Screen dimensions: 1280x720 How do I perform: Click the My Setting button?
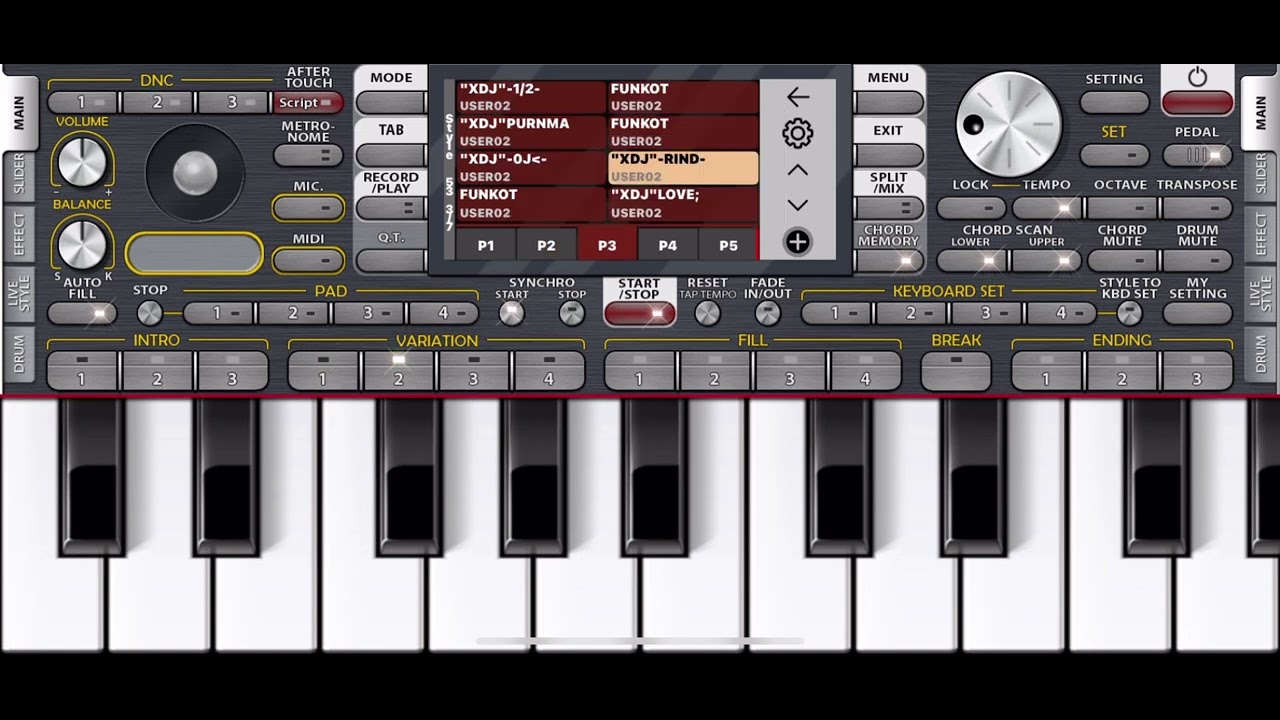pos(1197,314)
